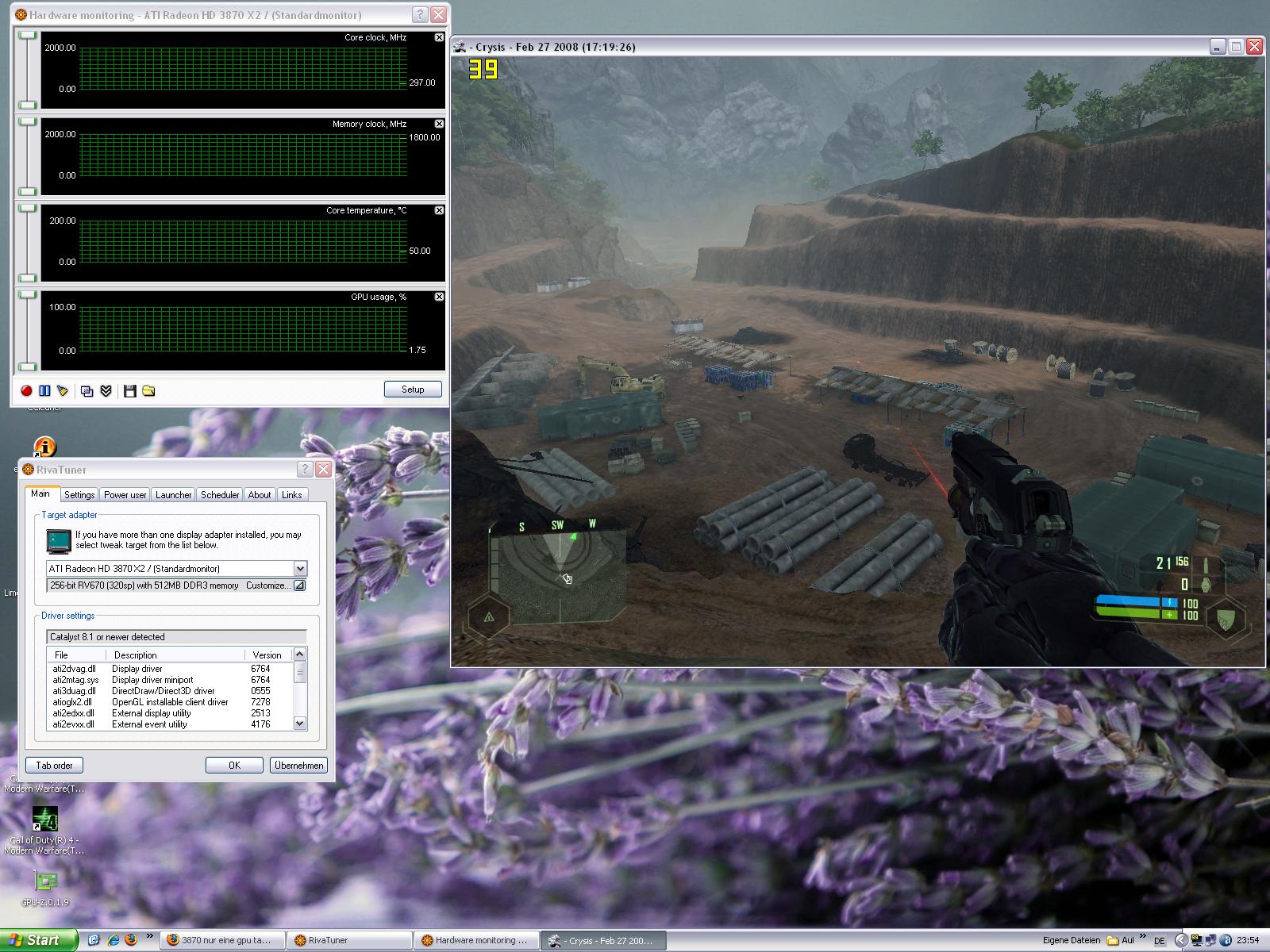Open the About tab in RivaTuner
1270x952 pixels.
click(260, 495)
